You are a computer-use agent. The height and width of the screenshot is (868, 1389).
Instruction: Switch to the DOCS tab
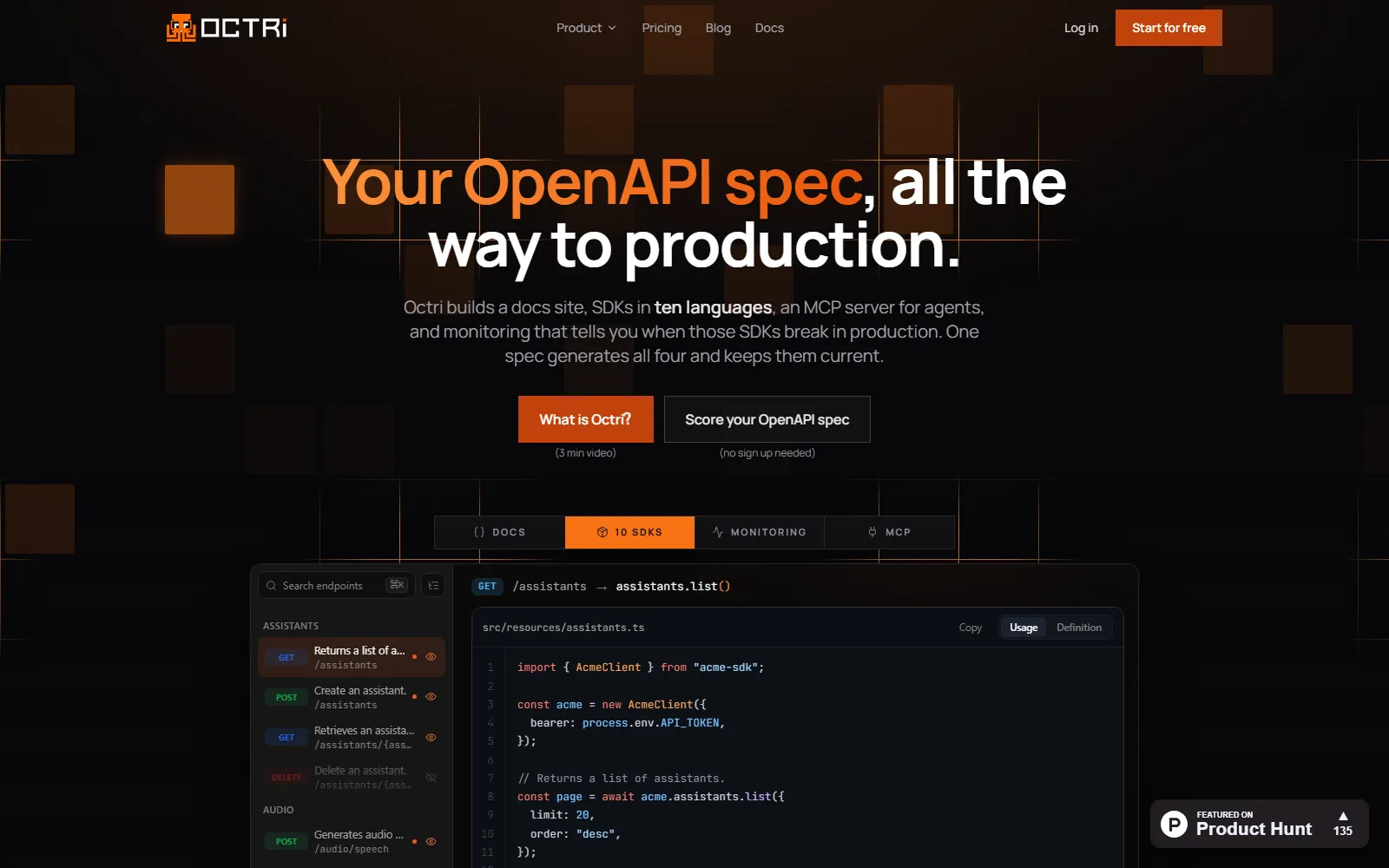499,532
